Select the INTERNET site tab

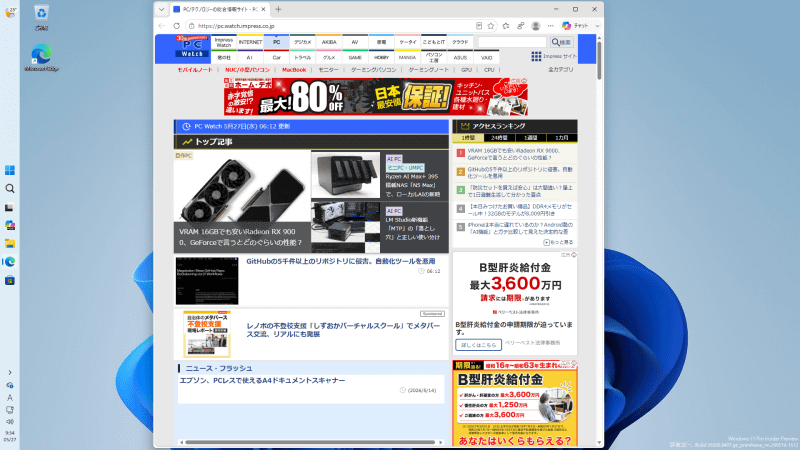250,42
